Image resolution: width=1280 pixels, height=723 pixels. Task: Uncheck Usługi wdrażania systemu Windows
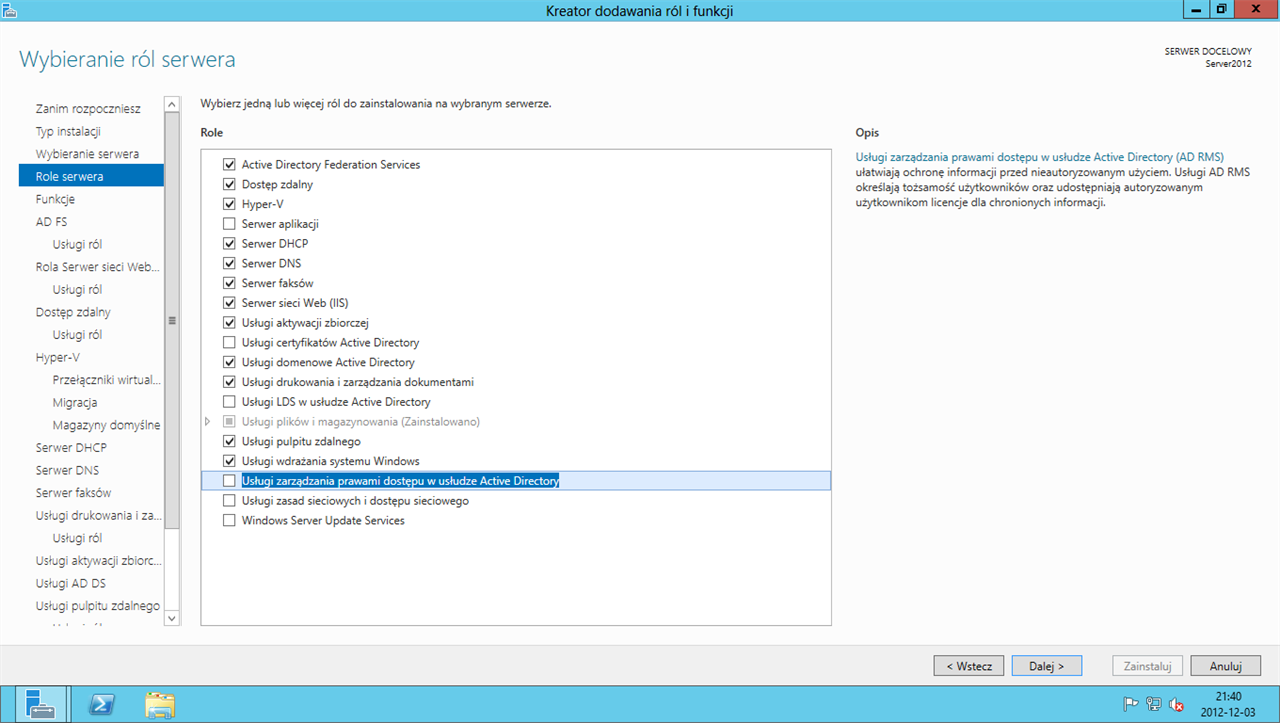tap(229, 461)
